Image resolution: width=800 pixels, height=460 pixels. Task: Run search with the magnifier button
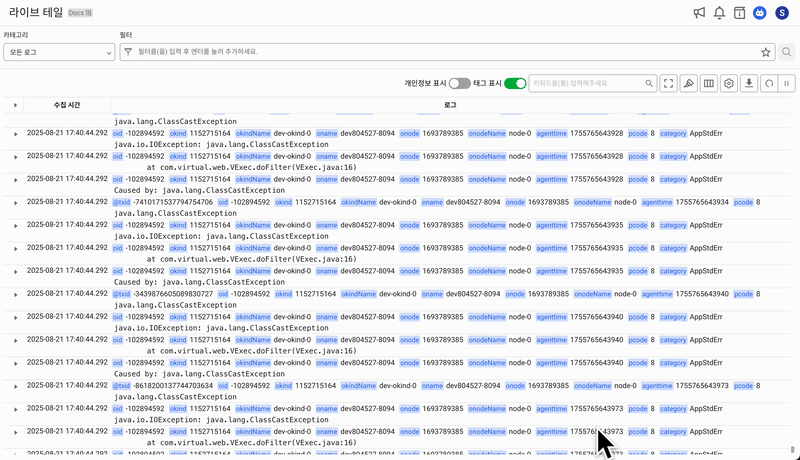point(787,52)
